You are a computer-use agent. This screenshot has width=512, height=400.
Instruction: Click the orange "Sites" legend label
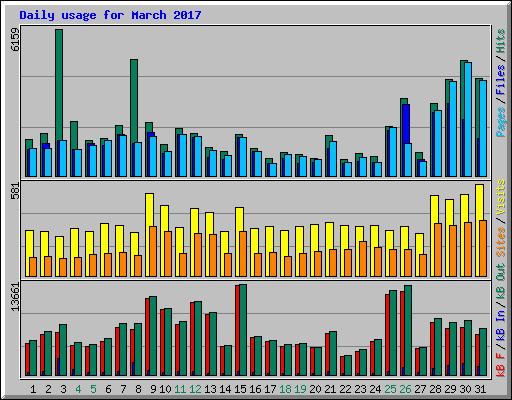(500, 241)
